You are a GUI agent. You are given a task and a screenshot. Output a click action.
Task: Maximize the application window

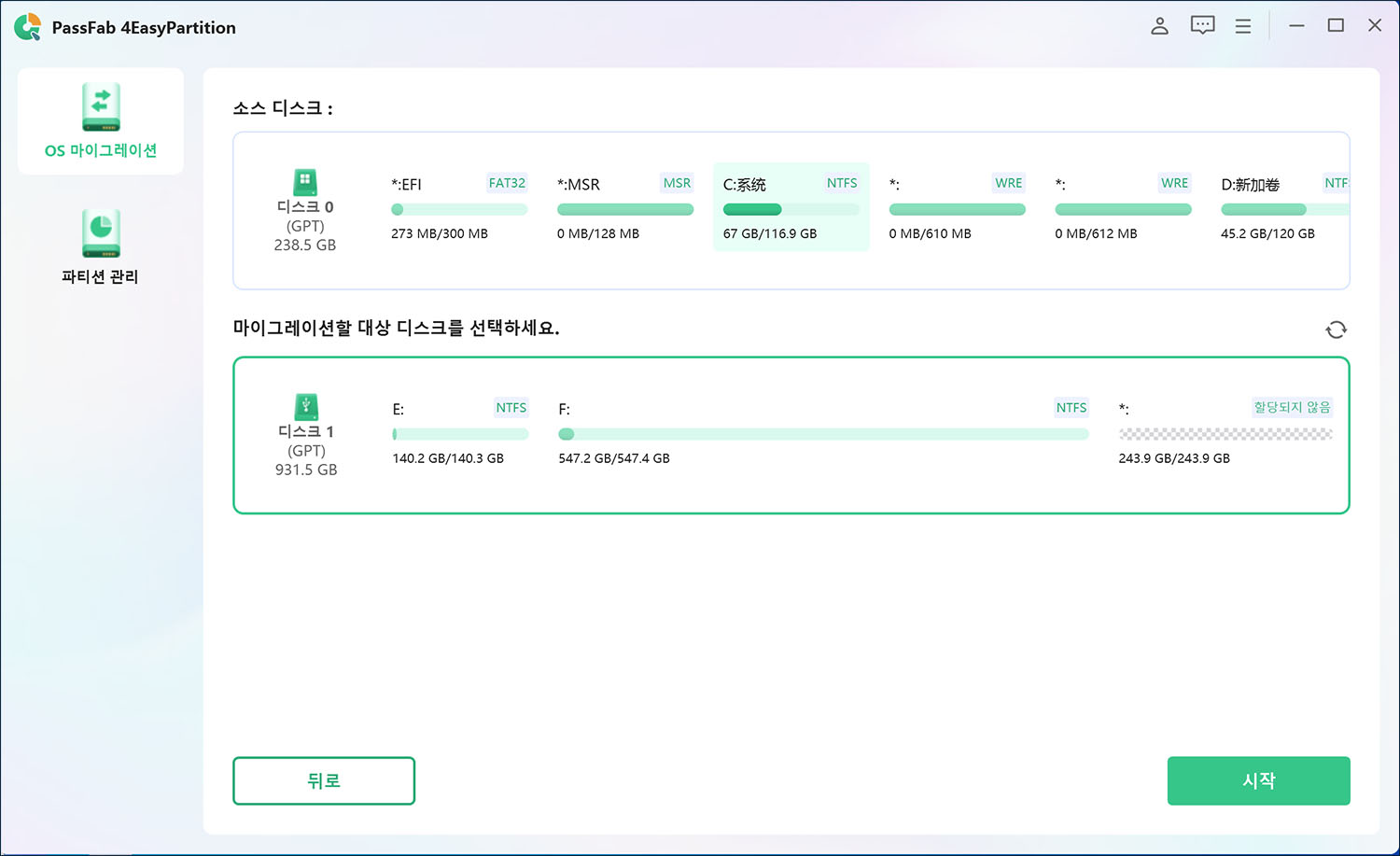point(1336,26)
